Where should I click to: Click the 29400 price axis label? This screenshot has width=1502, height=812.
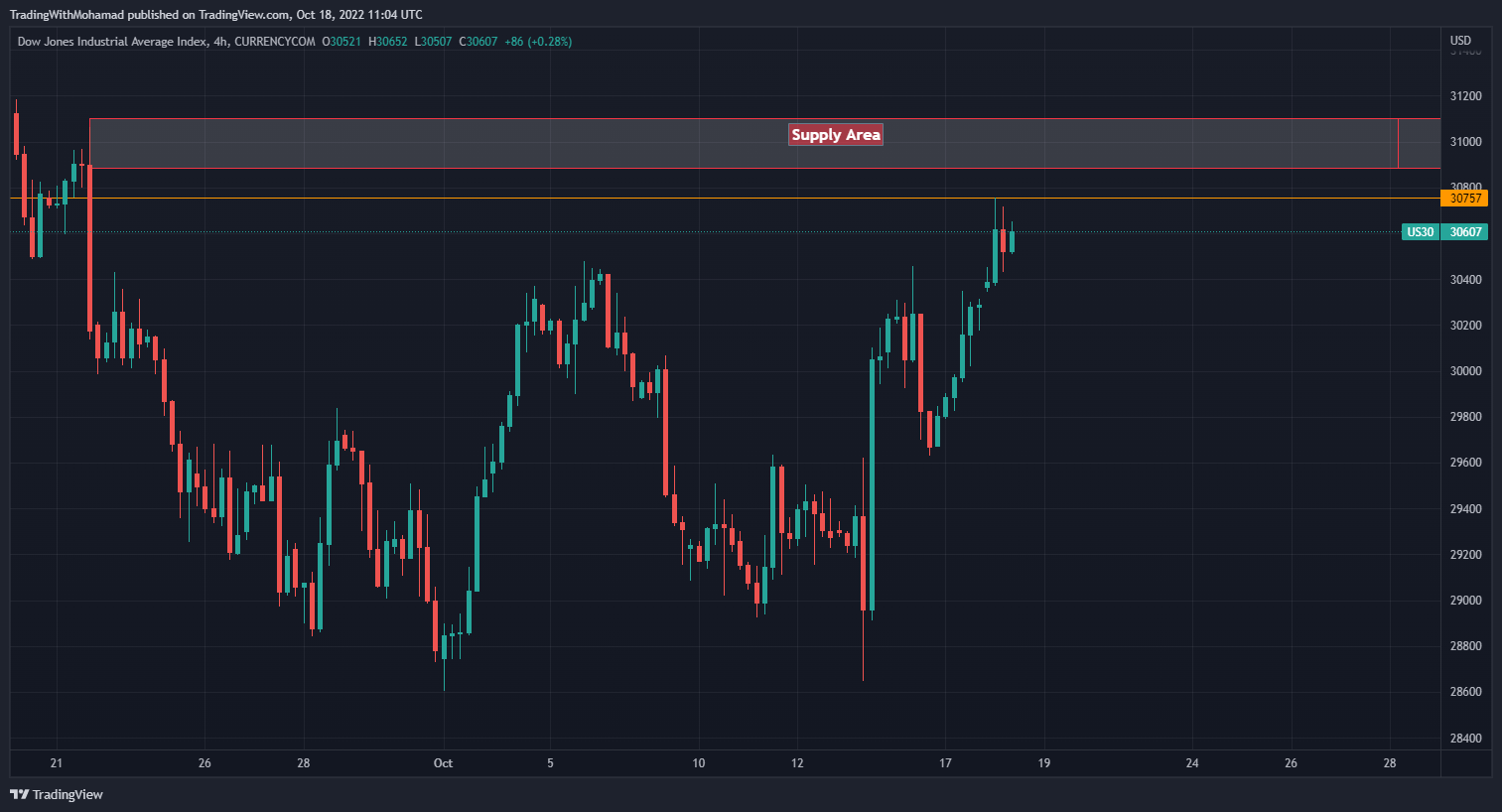(1465, 509)
